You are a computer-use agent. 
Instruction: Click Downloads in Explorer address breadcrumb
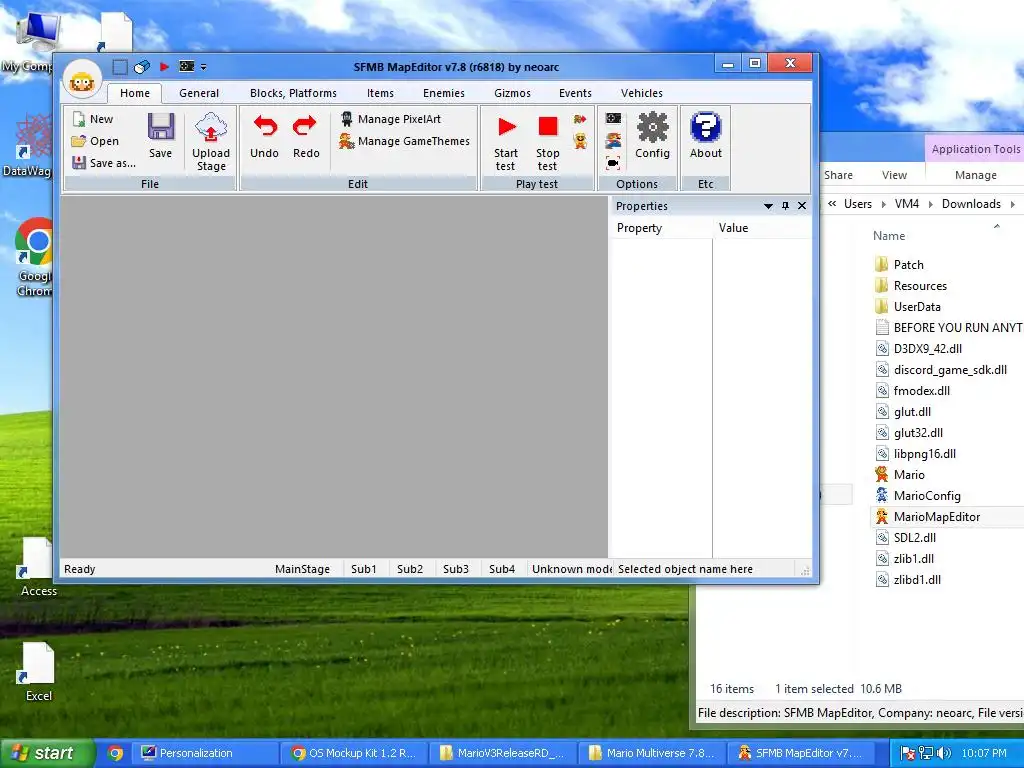971,204
